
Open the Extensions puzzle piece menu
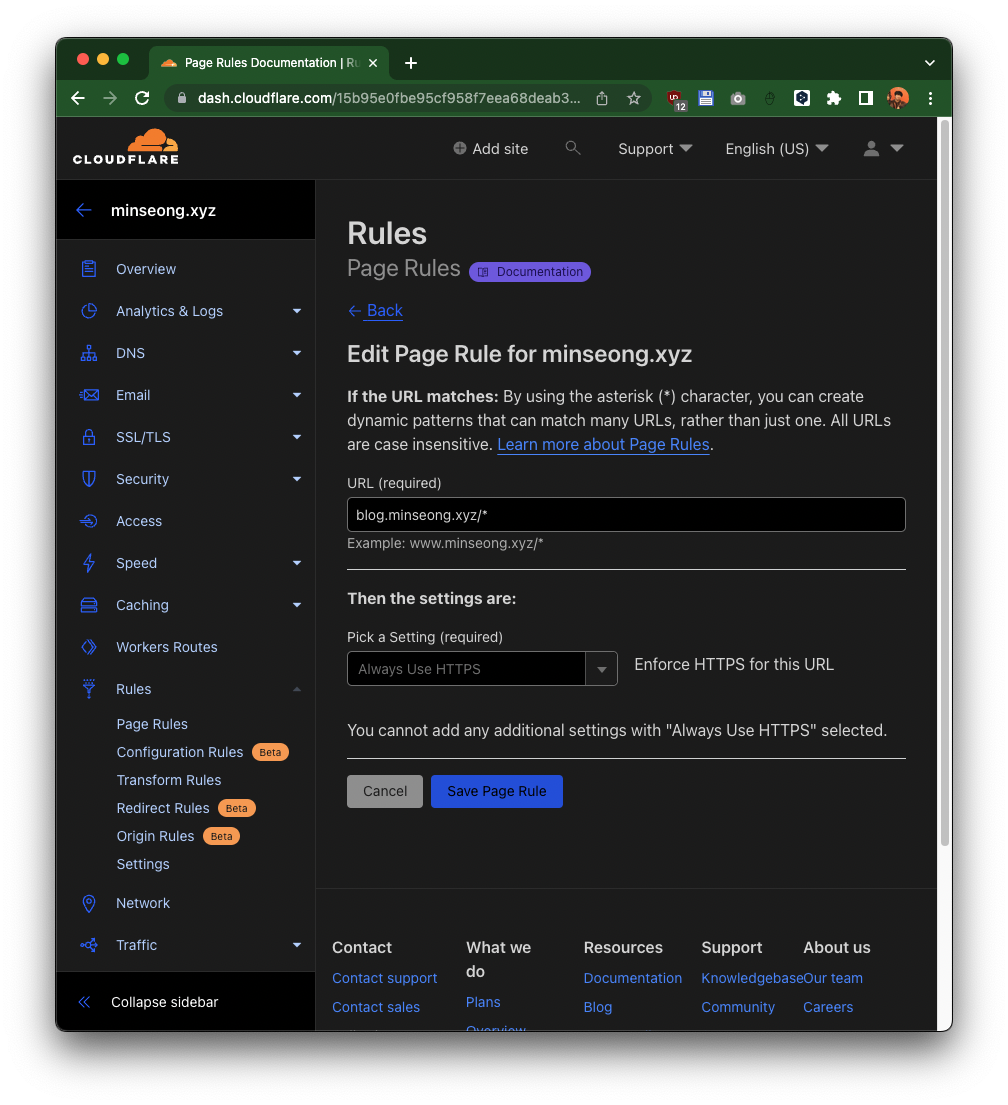[834, 98]
